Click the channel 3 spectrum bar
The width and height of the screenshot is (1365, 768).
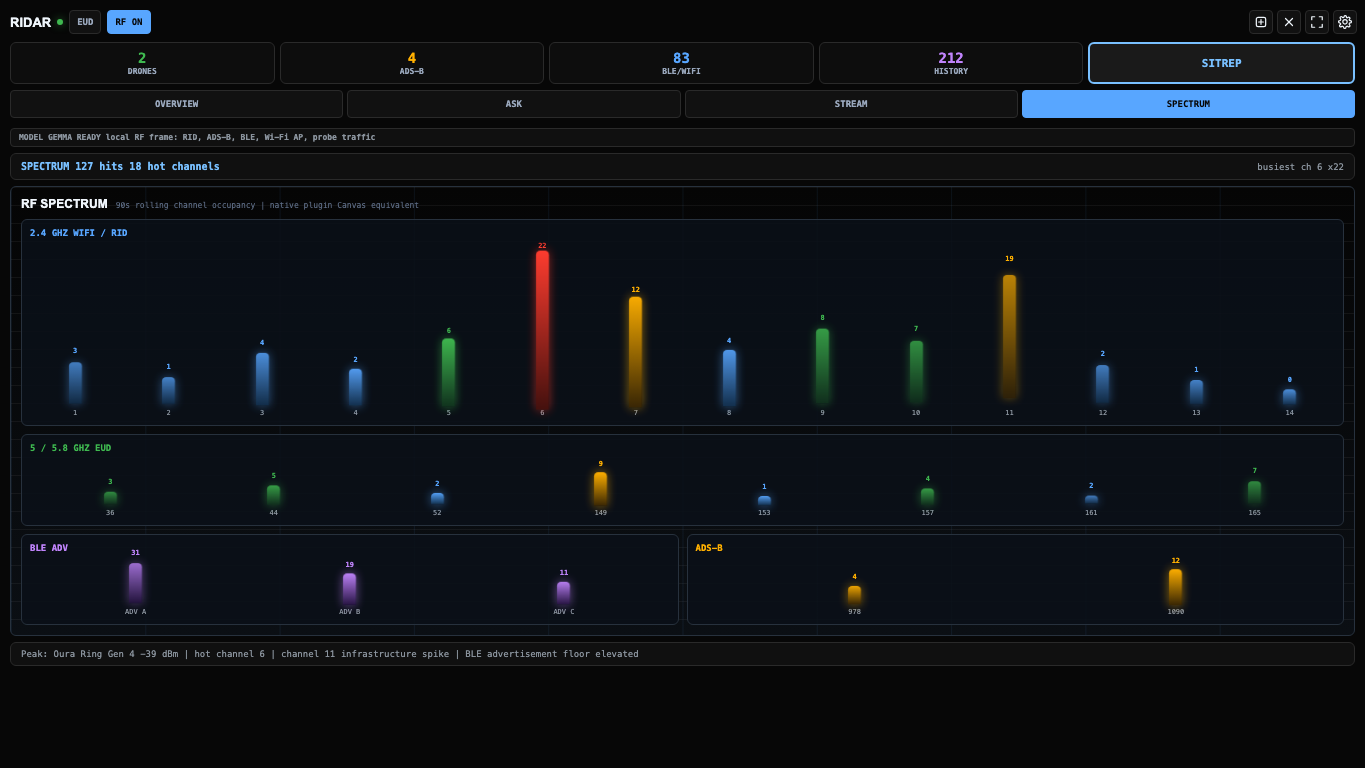pyautogui.click(x=262, y=379)
